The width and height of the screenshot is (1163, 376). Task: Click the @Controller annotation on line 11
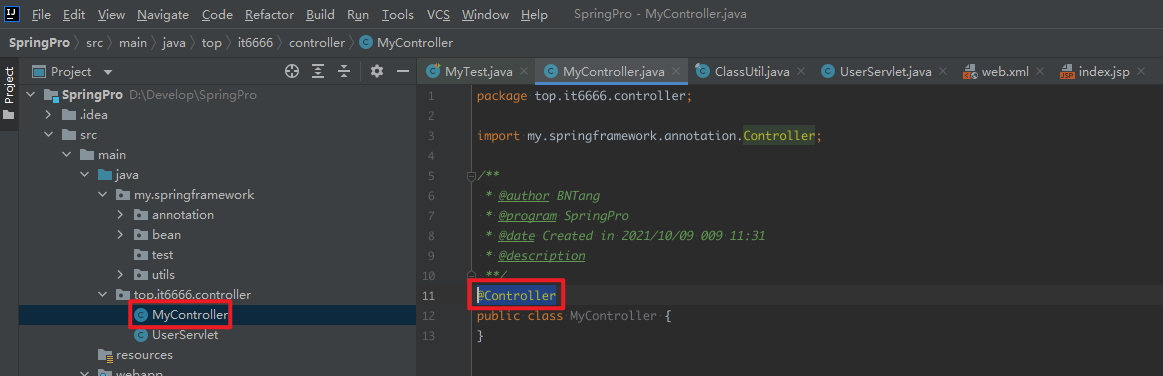(516, 295)
